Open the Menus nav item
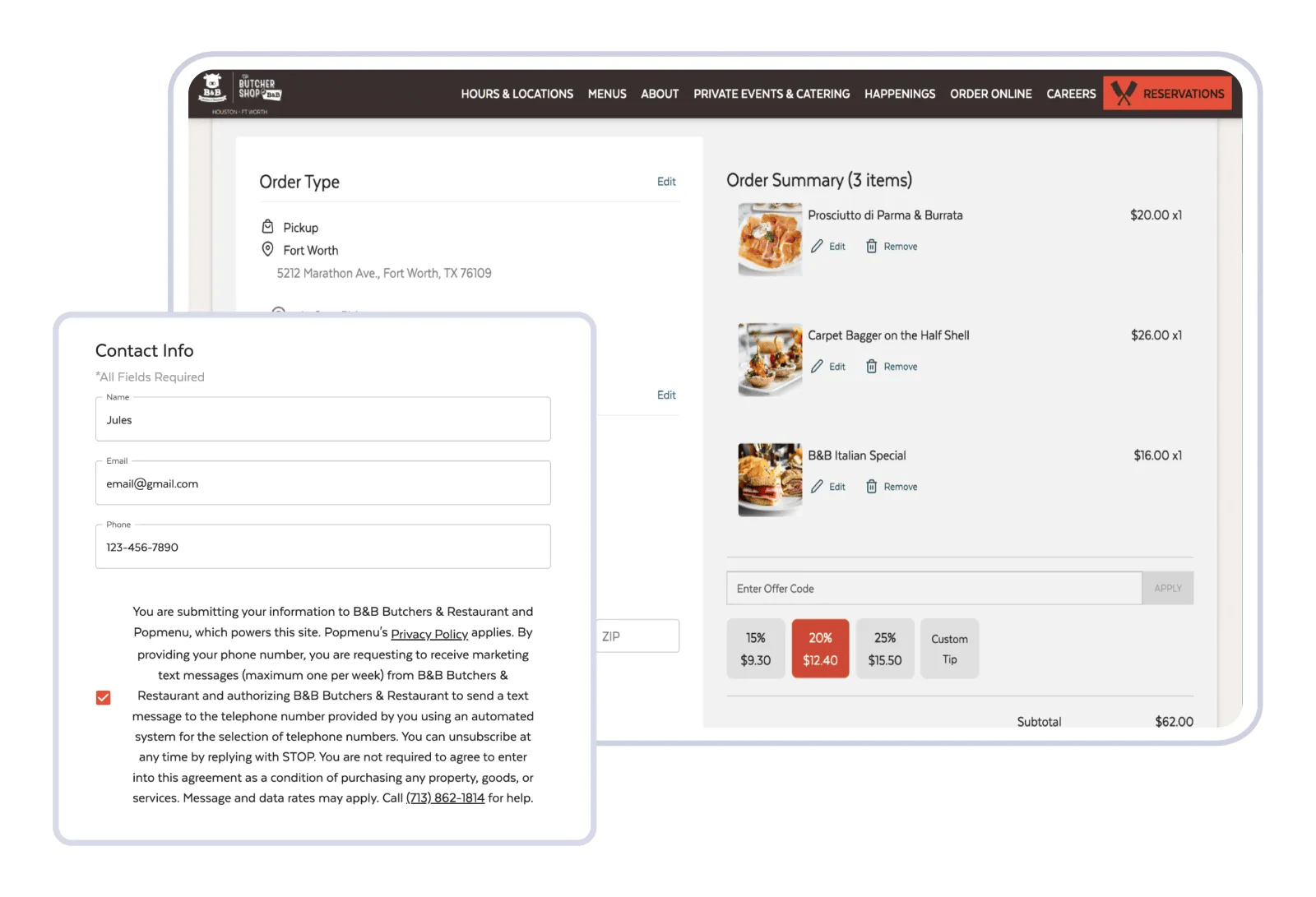The image size is (1316, 897). (607, 94)
